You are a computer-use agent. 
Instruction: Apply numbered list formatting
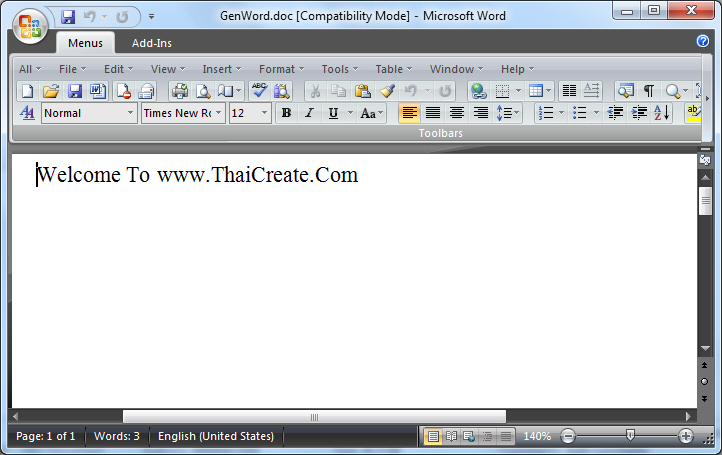click(546, 113)
